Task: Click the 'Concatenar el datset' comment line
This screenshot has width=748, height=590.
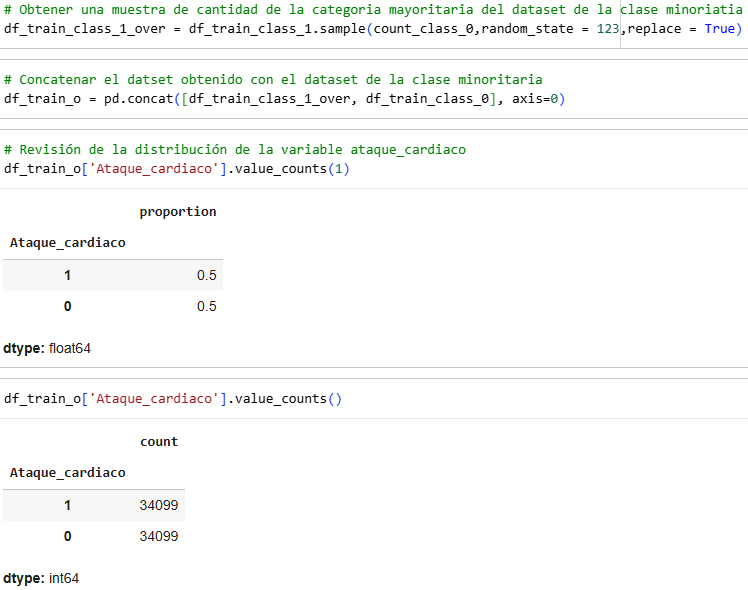Action: tap(273, 80)
